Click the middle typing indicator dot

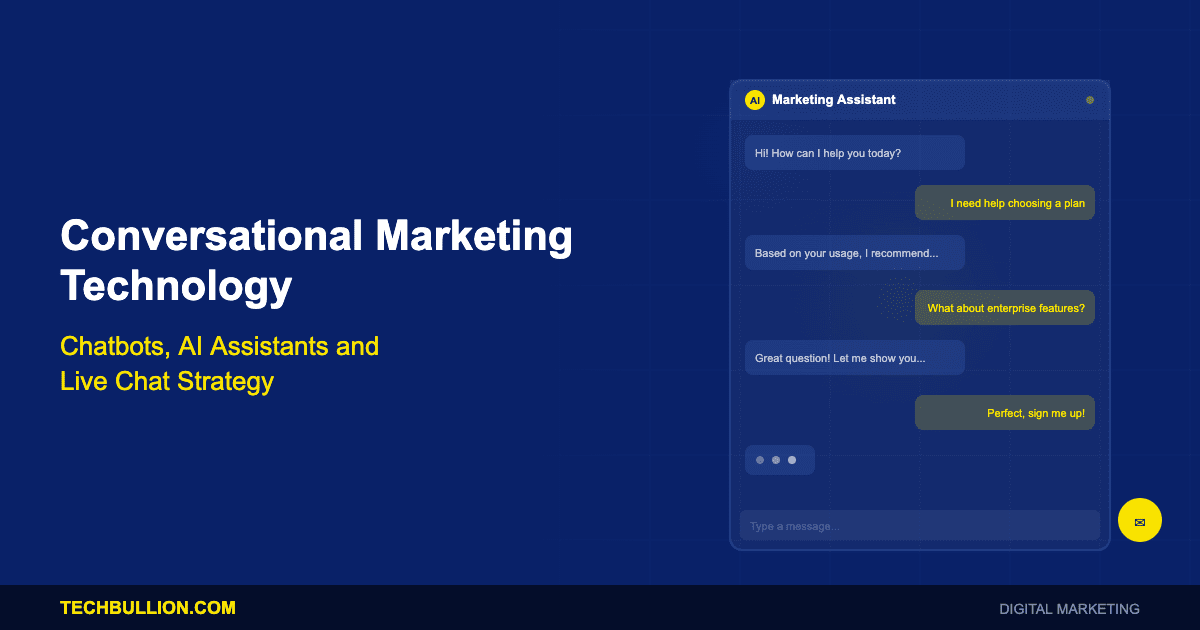(776, 460)
